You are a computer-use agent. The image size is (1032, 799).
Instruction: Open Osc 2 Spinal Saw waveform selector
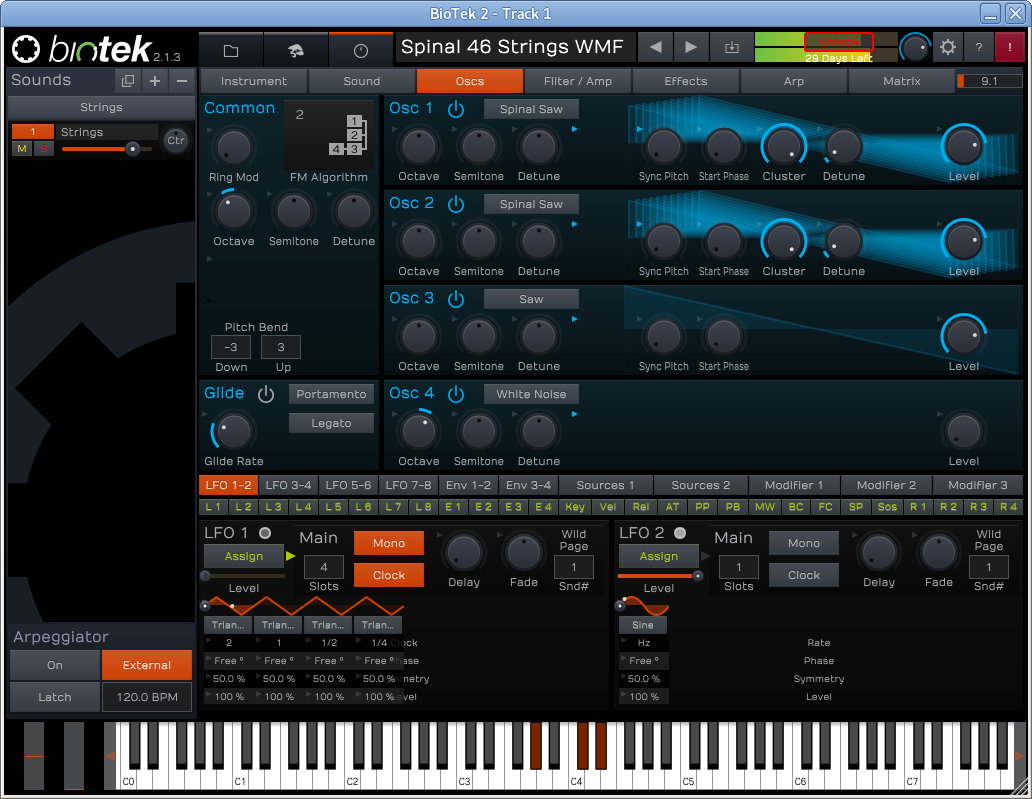[531, 204]
